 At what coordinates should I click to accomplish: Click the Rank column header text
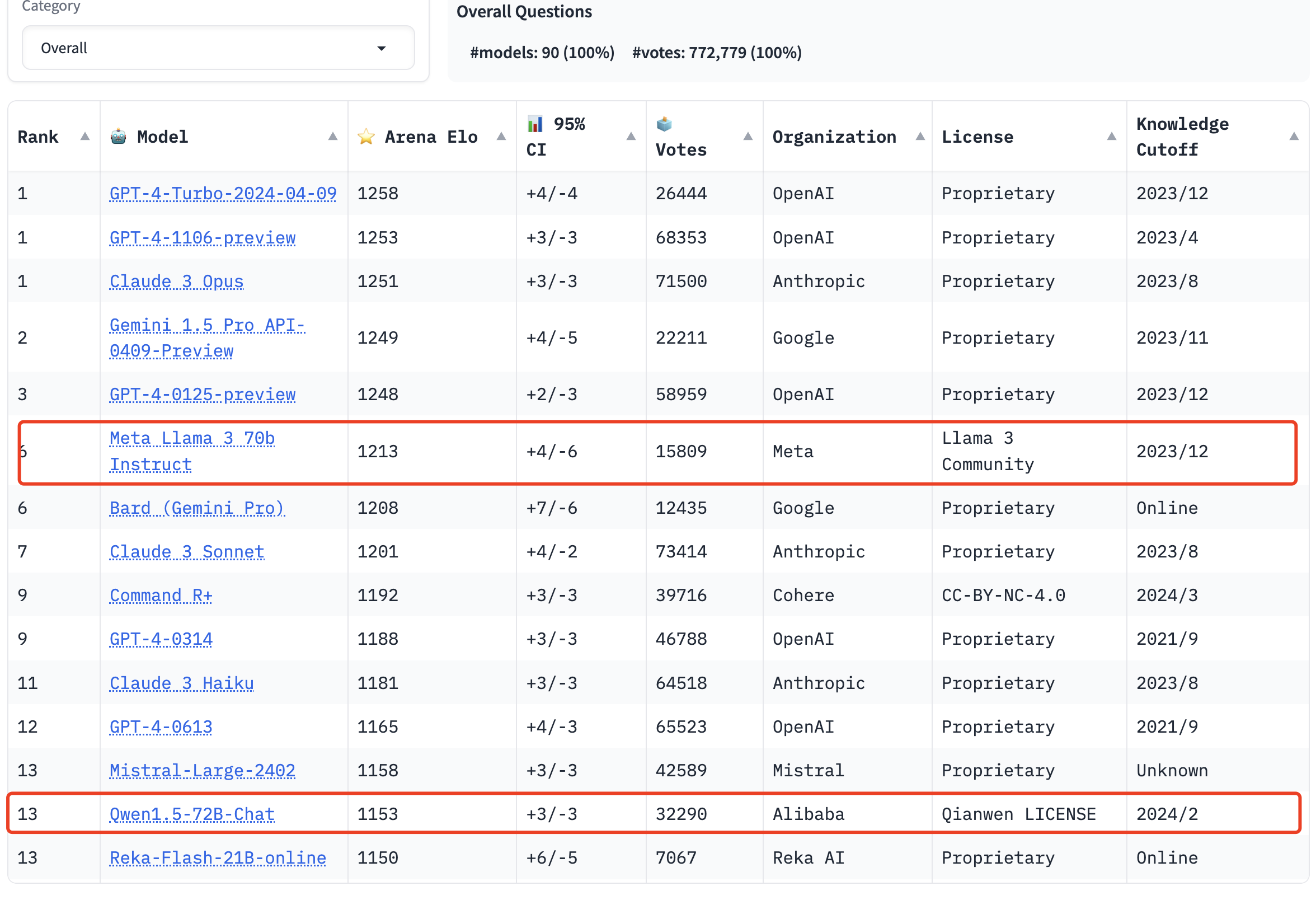point(38,137)
